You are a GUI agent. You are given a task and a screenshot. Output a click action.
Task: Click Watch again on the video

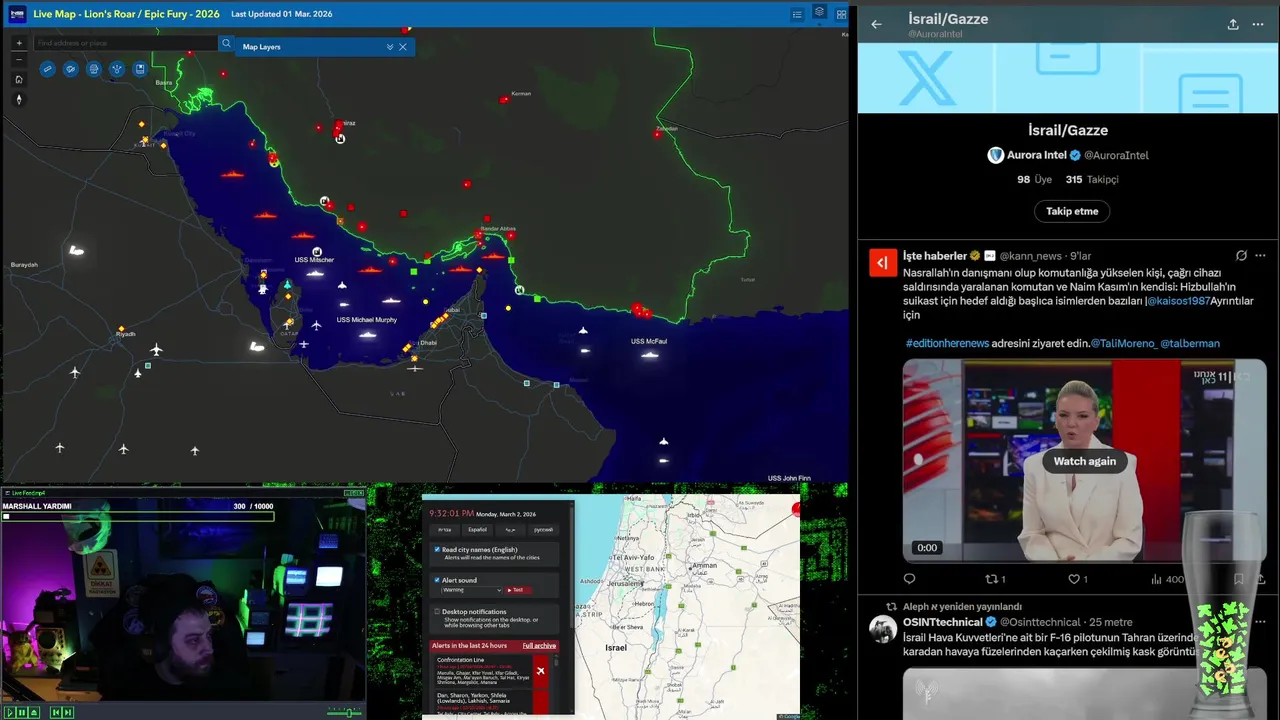click(x=1084, y=461)
